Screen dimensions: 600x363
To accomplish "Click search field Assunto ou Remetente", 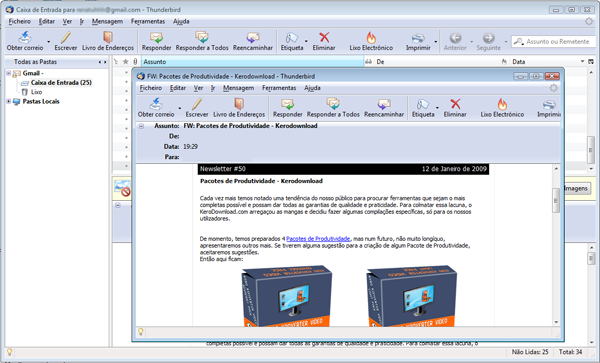I will [553, 41].
